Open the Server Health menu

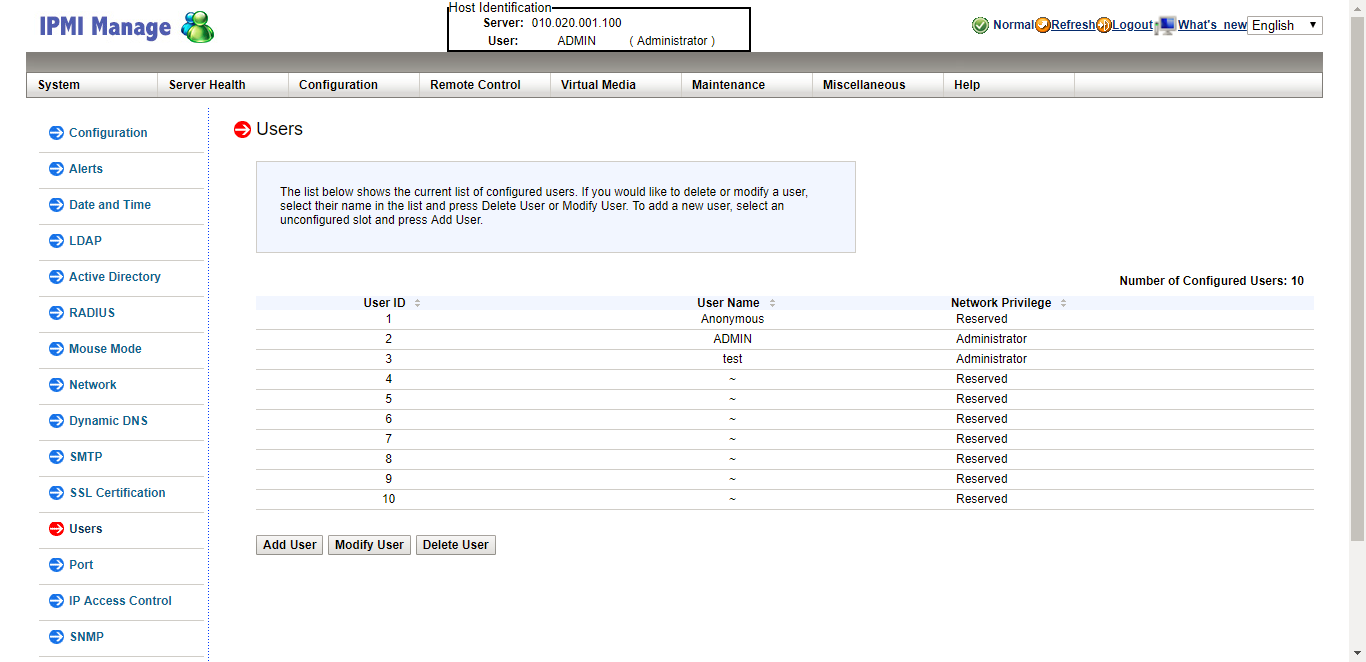pyautogui.click(x=207, y=85)
